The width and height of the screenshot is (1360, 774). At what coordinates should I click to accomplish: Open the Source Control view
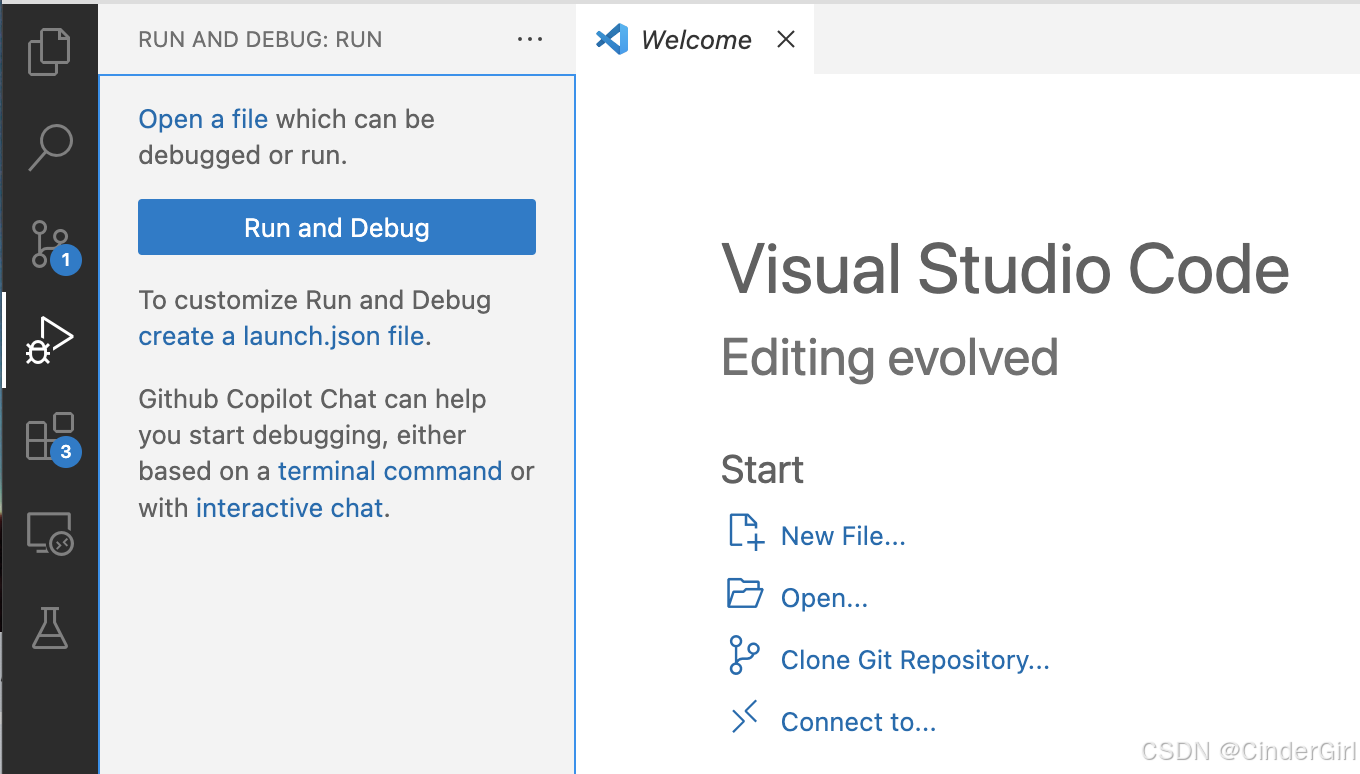52,246
